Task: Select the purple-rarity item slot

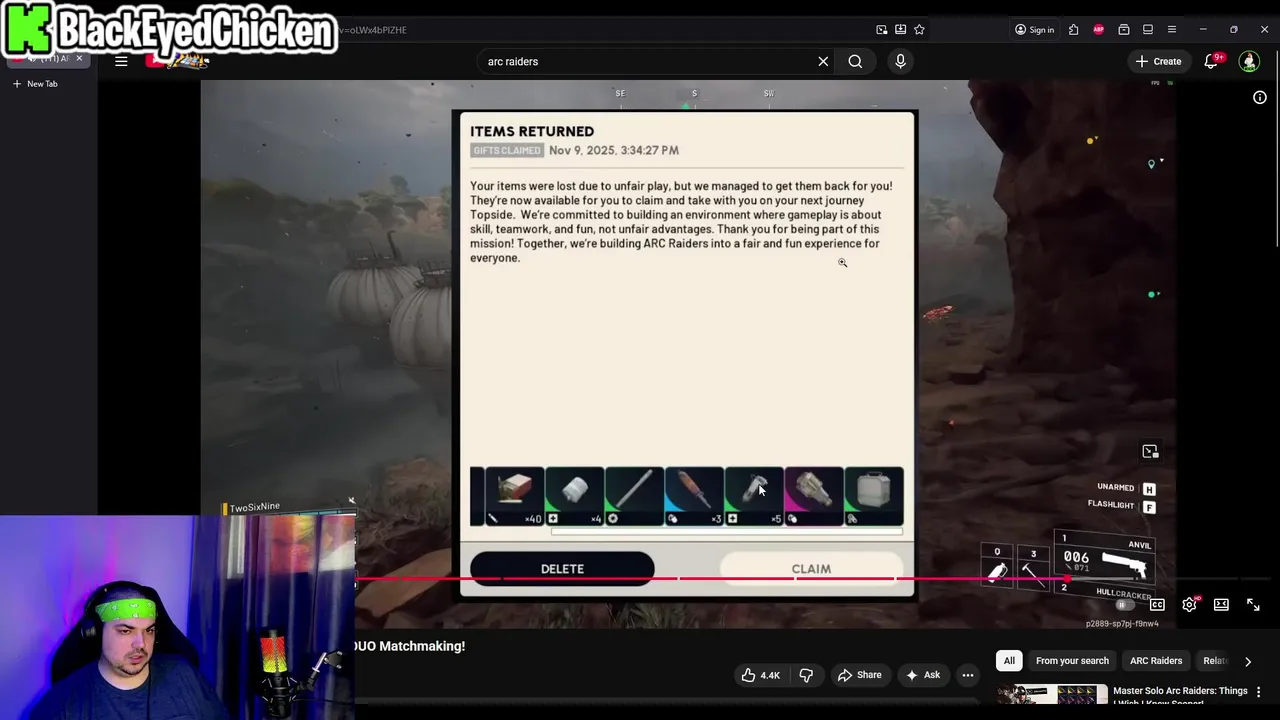Action: (x=814, y=496)
